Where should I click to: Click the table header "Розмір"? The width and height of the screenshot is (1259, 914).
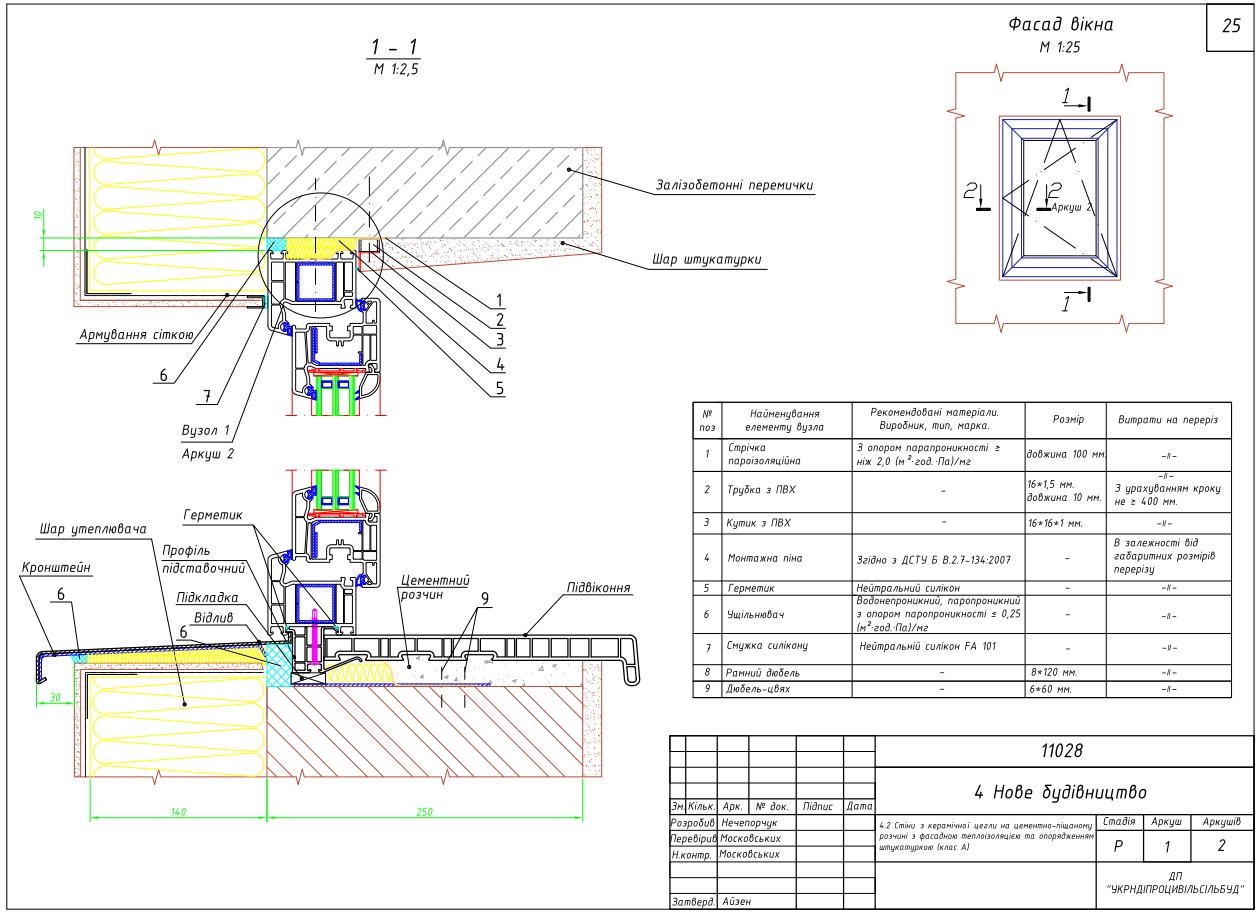(1066, 419)
